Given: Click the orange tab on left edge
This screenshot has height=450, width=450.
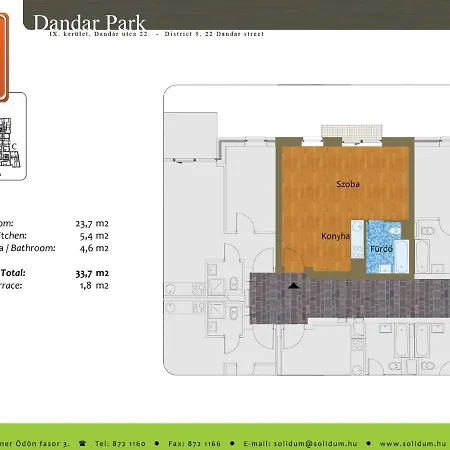Looking at the screenshot, I should pyautogui.click(x=4, y=57).
